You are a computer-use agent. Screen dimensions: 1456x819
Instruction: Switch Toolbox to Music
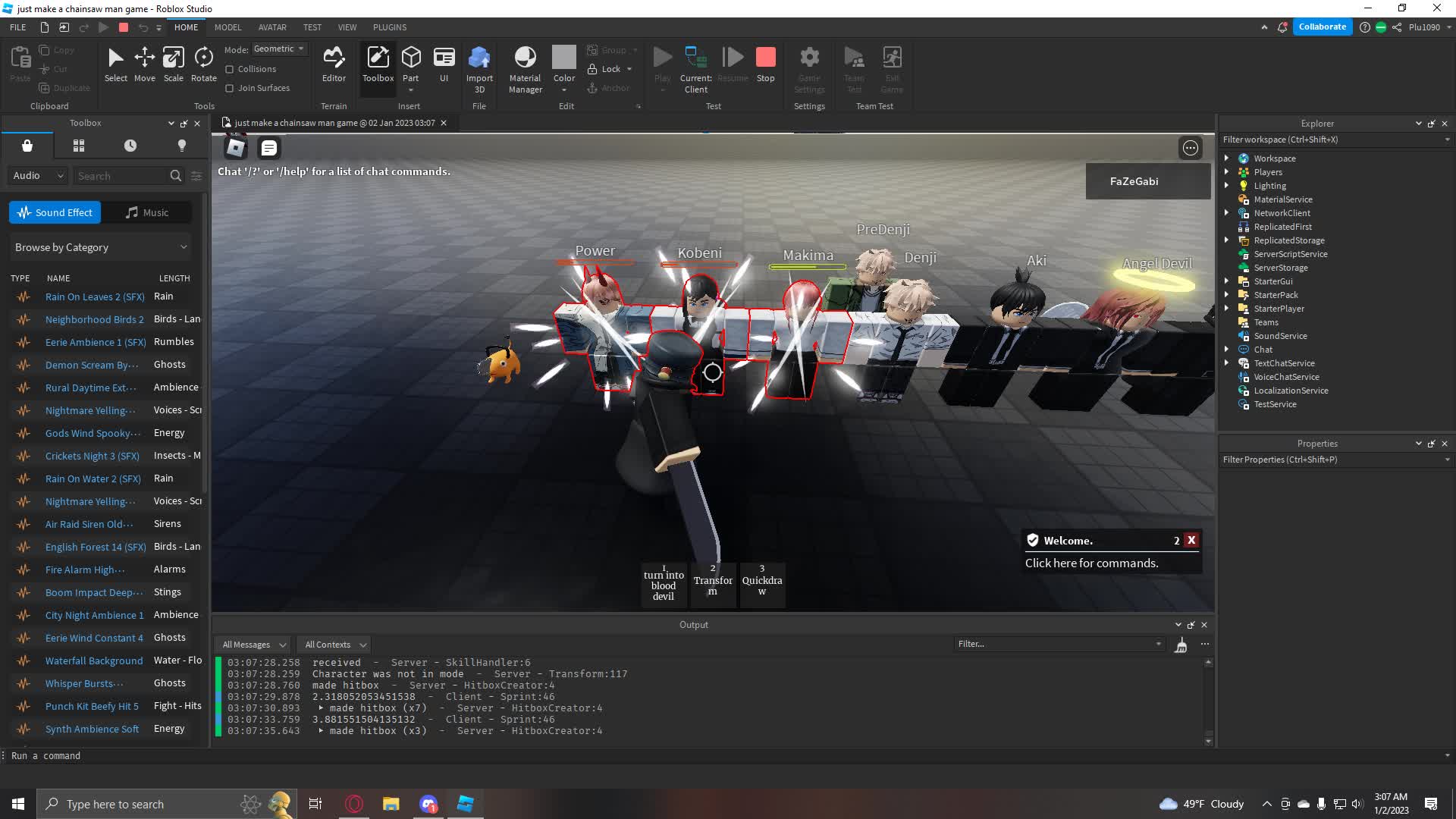coord(147,212)
